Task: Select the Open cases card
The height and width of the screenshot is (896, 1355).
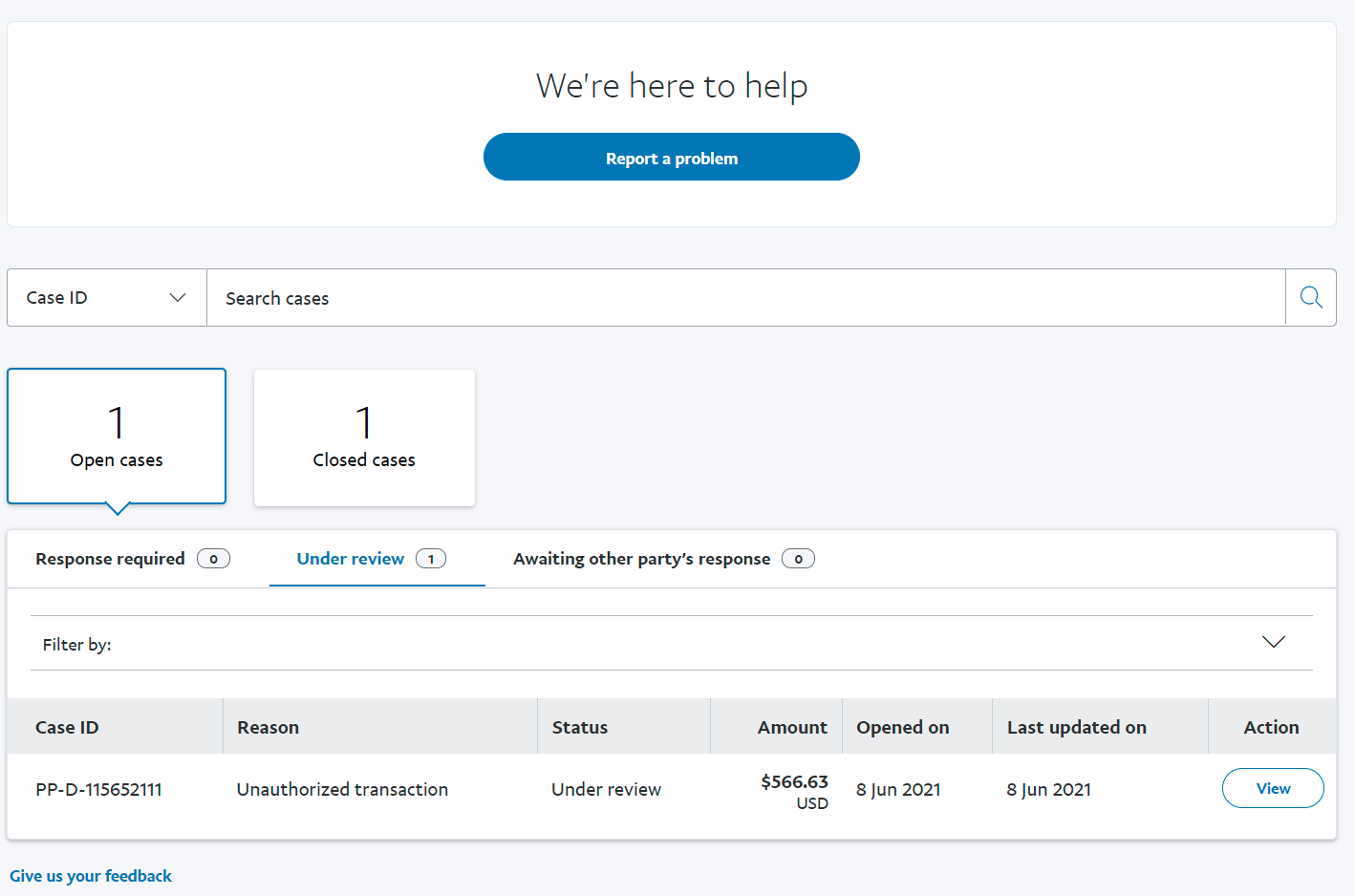Action: (117, 437)
